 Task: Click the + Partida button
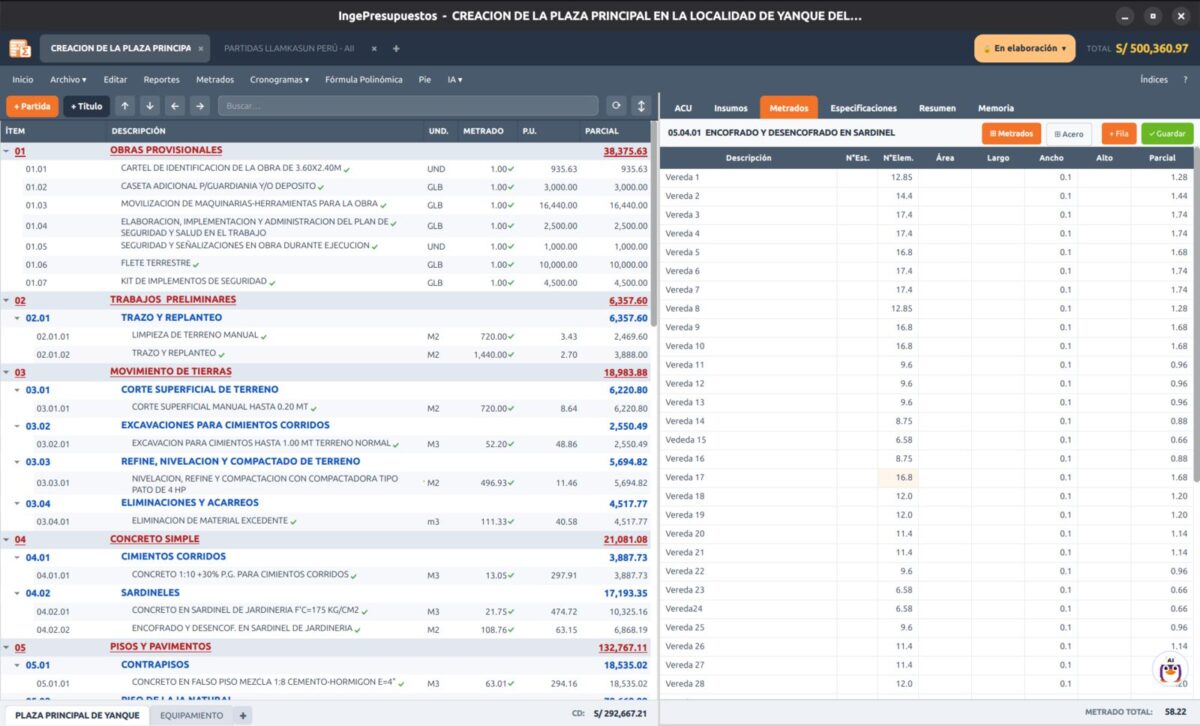(x=32, y=106)
